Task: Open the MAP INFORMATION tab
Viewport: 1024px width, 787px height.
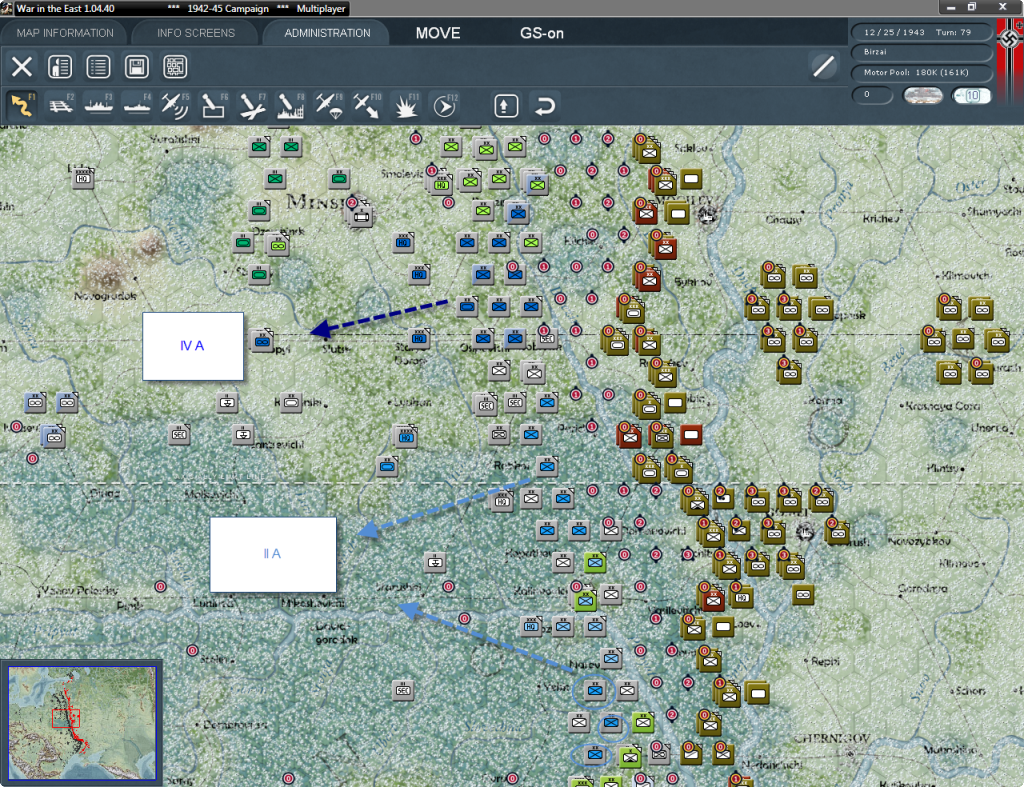Action: coord(65,33)
